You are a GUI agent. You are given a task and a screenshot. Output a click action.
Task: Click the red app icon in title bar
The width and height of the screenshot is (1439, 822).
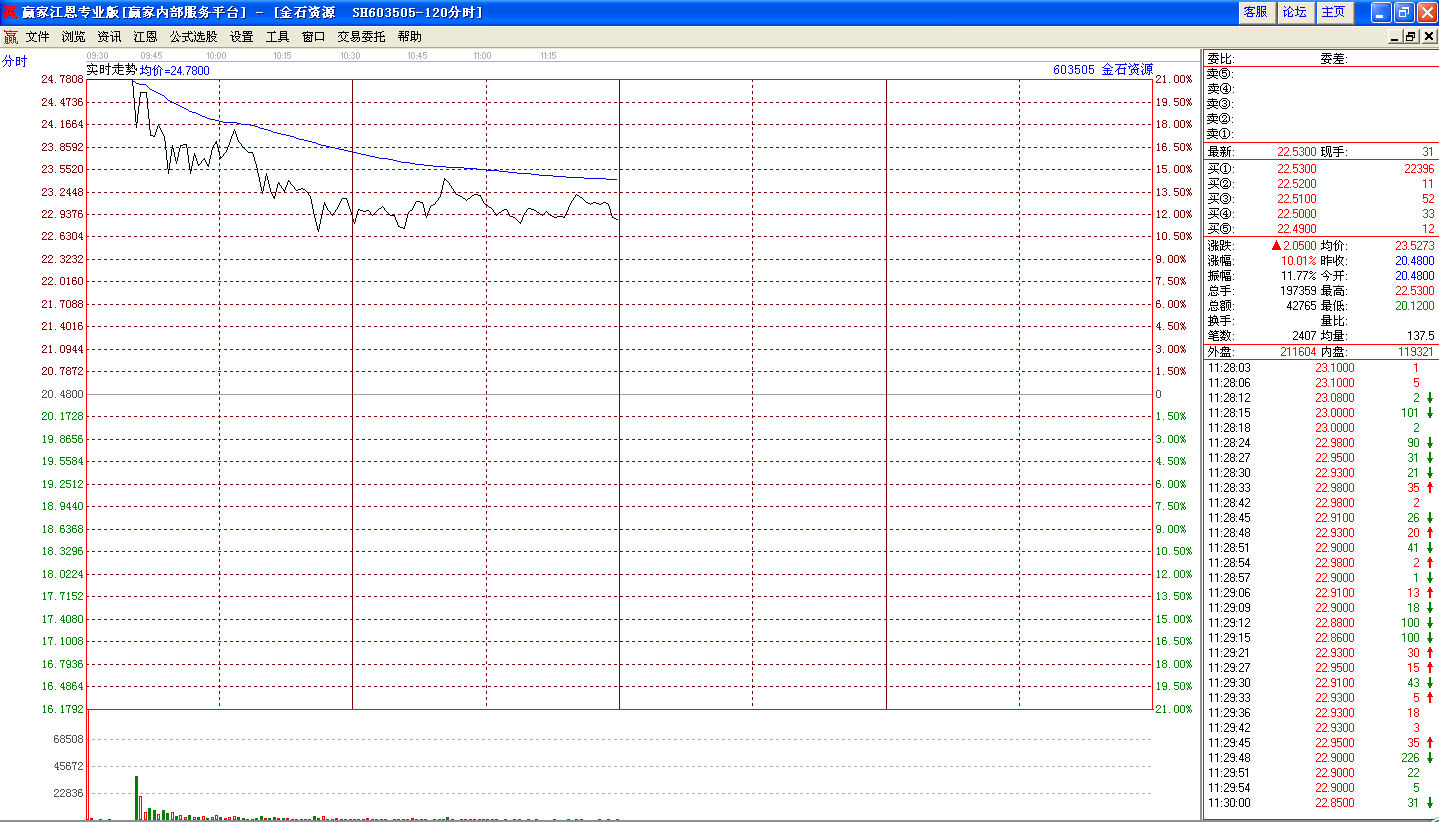tap(10, 12)
